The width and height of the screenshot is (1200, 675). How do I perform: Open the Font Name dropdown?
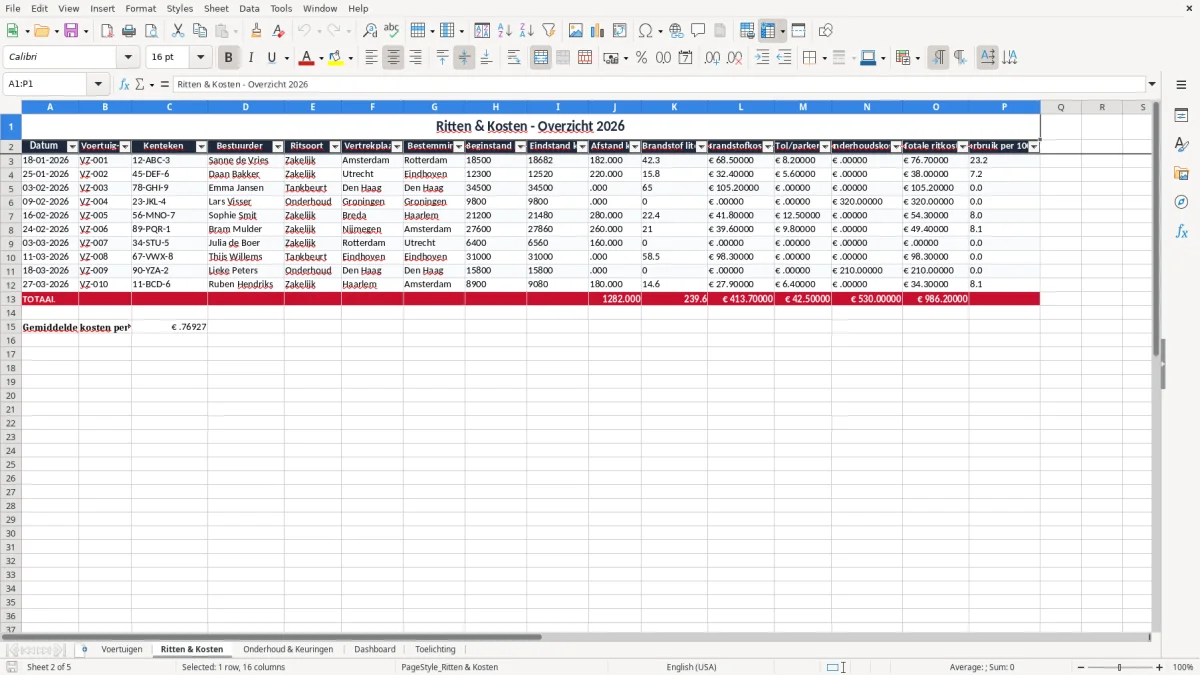[128, 58]
